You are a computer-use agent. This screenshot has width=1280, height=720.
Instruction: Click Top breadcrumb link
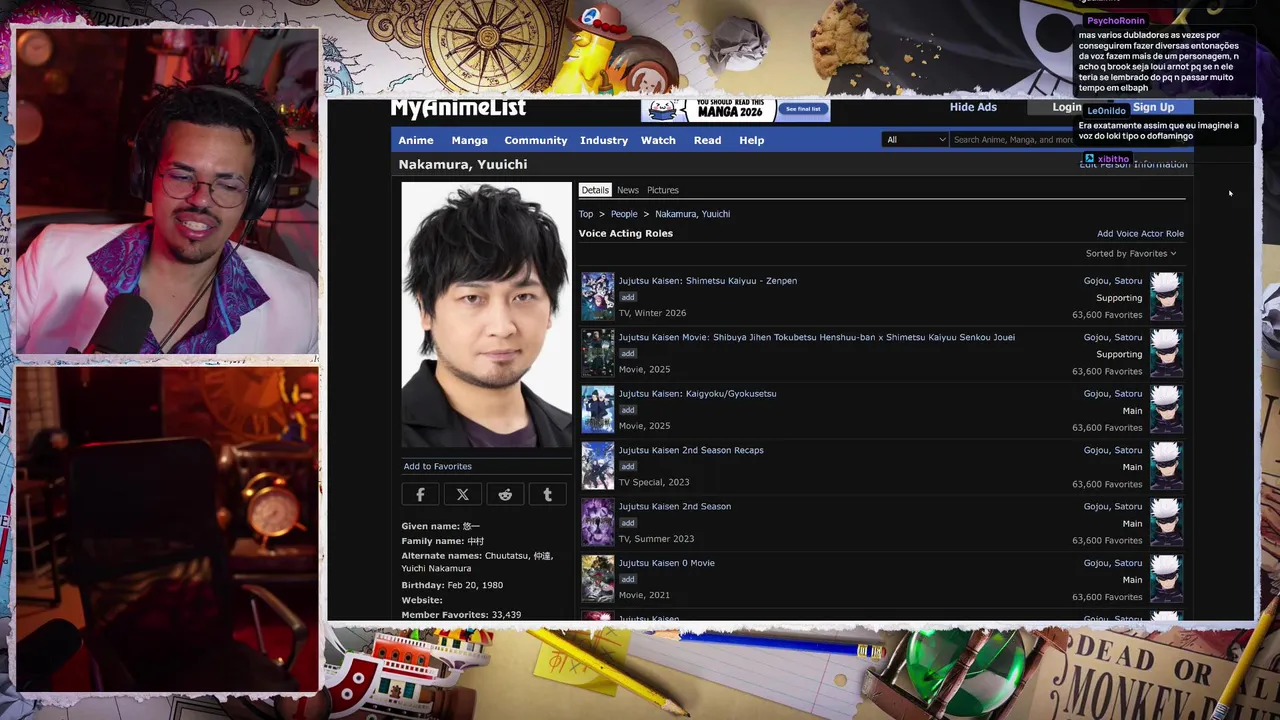click(586, 214)
